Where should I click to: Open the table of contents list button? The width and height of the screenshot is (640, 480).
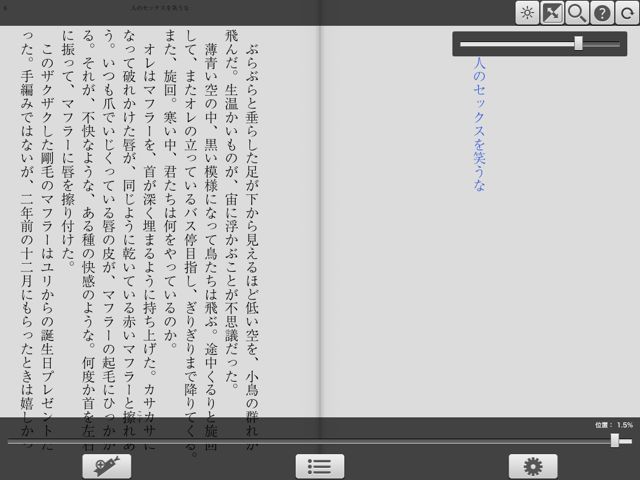coord(320,466)
